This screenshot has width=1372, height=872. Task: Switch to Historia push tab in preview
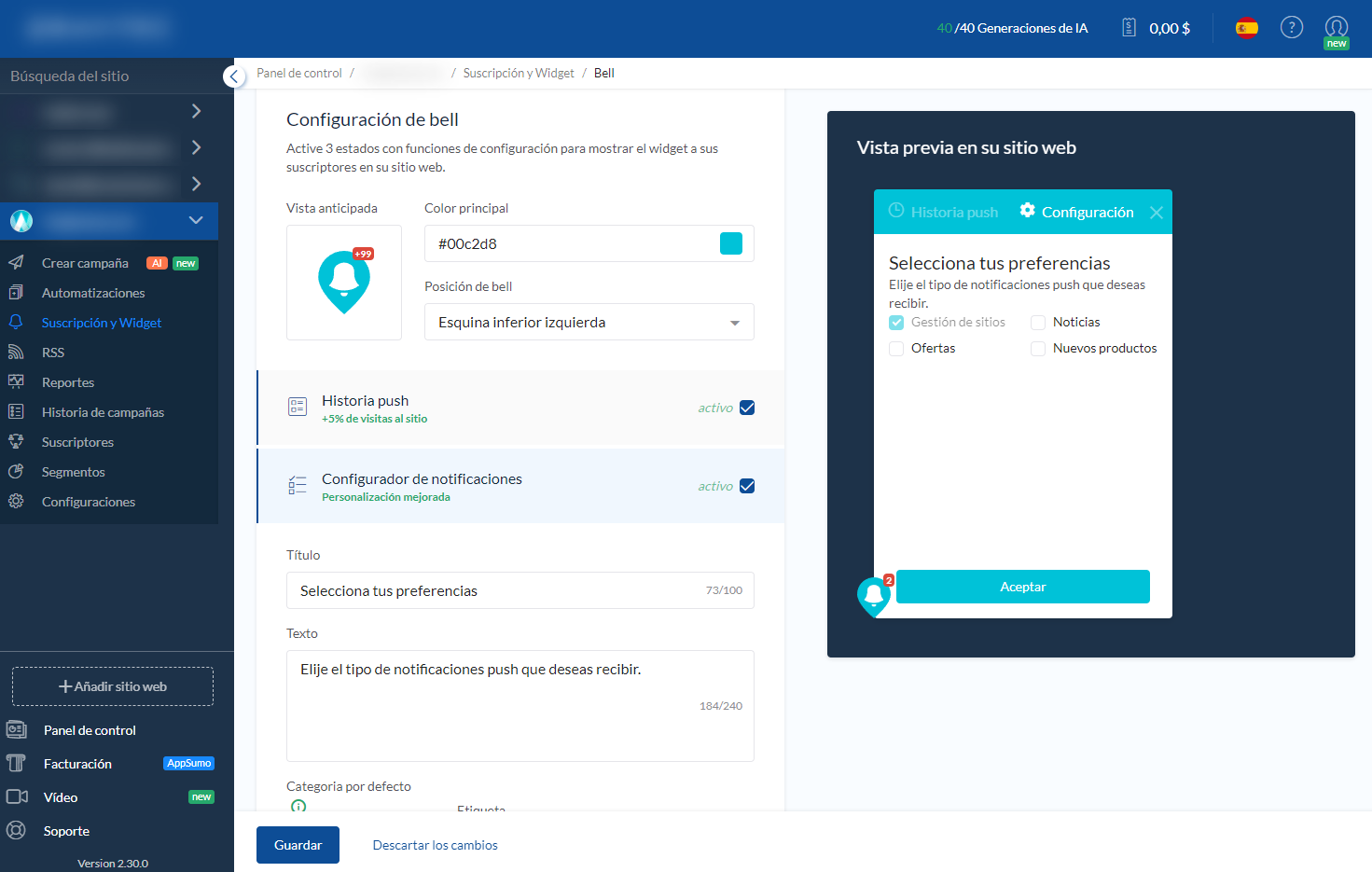[943, 213]
